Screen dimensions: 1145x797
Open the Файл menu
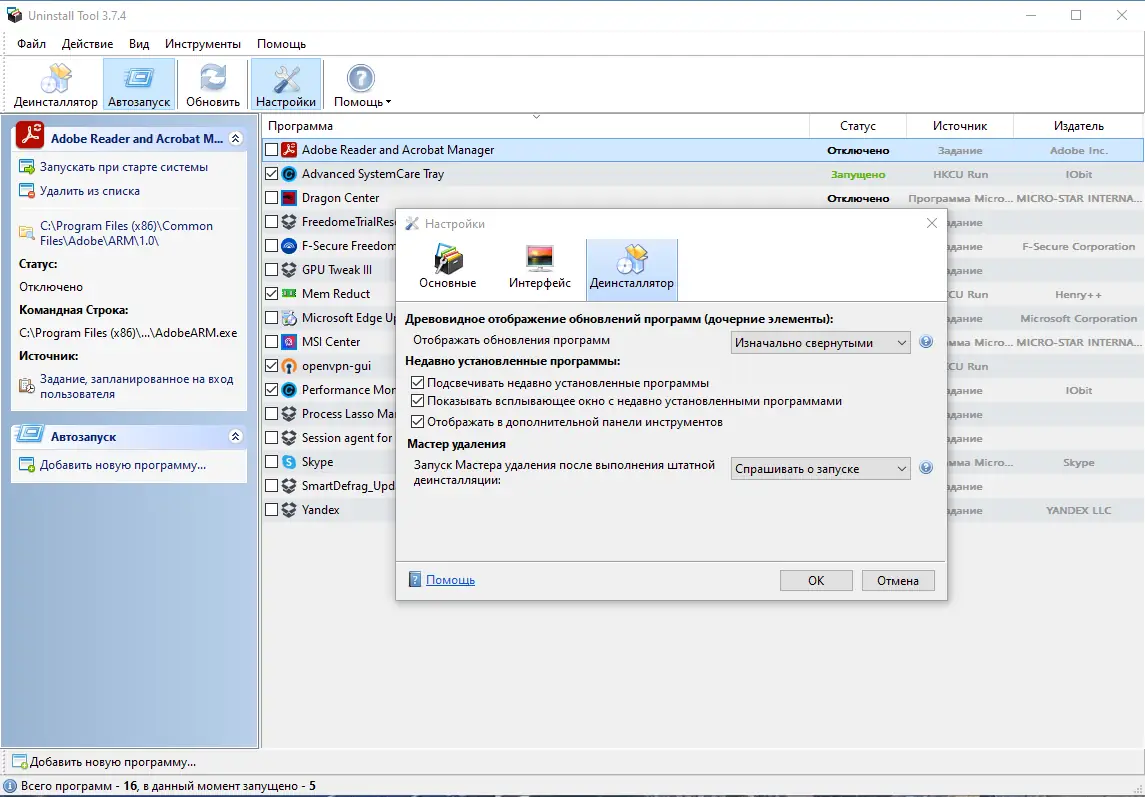pos(31,44)
